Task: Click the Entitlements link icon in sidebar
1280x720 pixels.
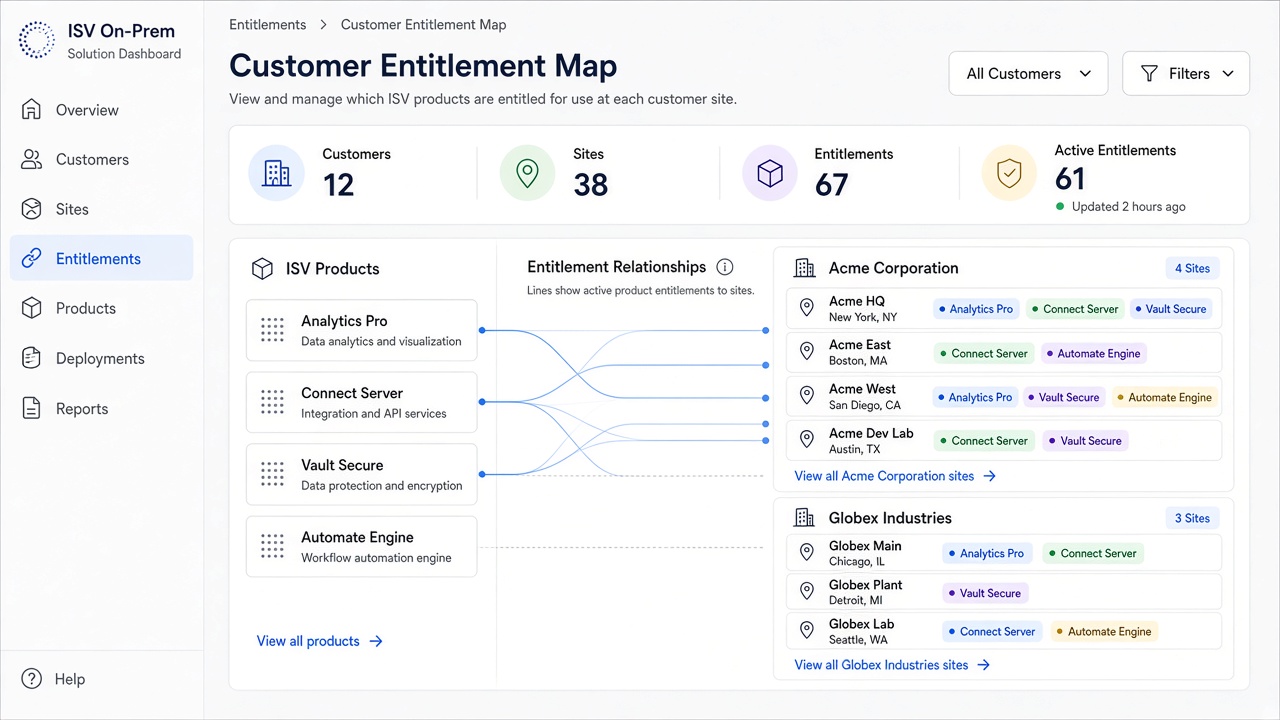Action: (32, 259)
